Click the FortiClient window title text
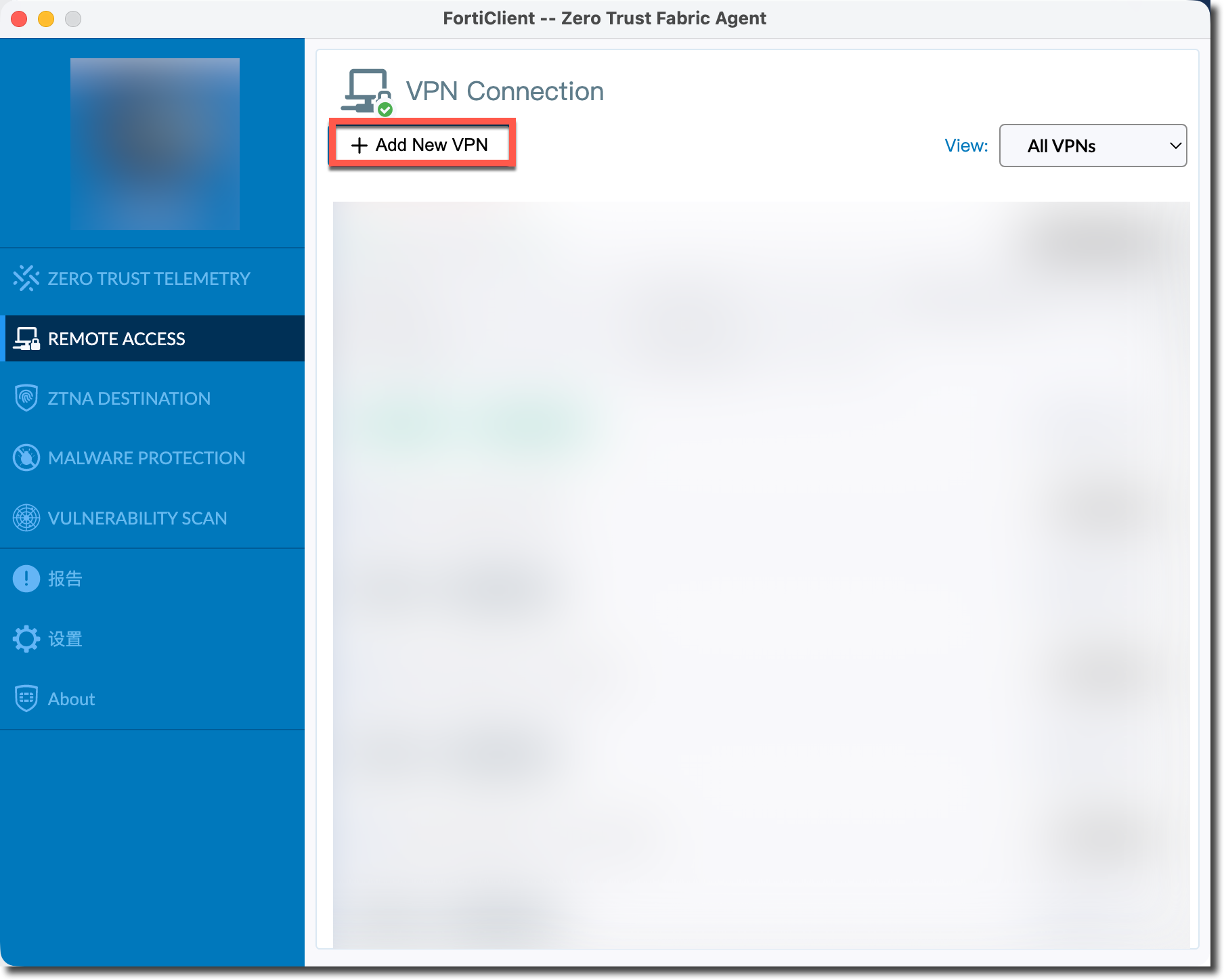Viewport: 1224px width, 980px height. 605,18
